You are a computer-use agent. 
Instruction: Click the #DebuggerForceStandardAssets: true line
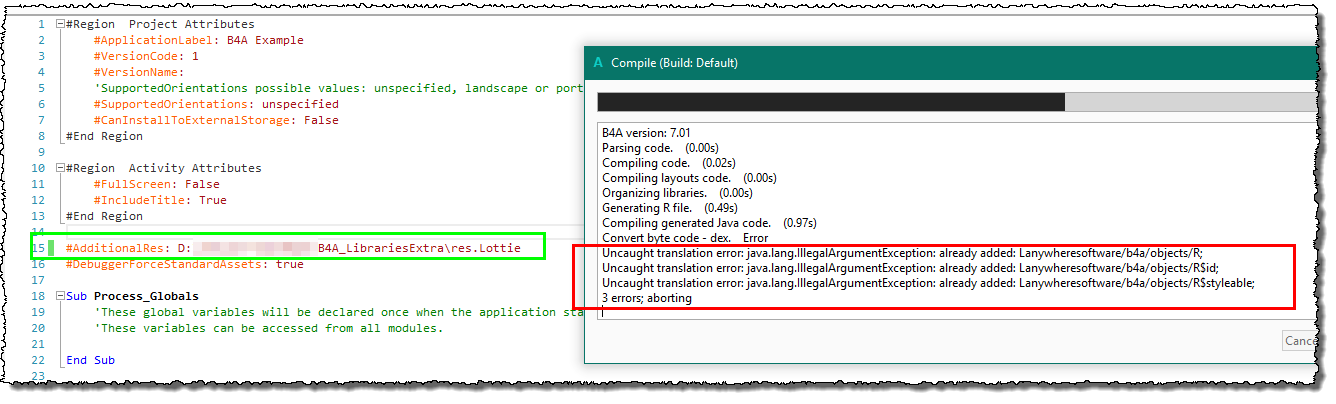click(x=185, y=264)
